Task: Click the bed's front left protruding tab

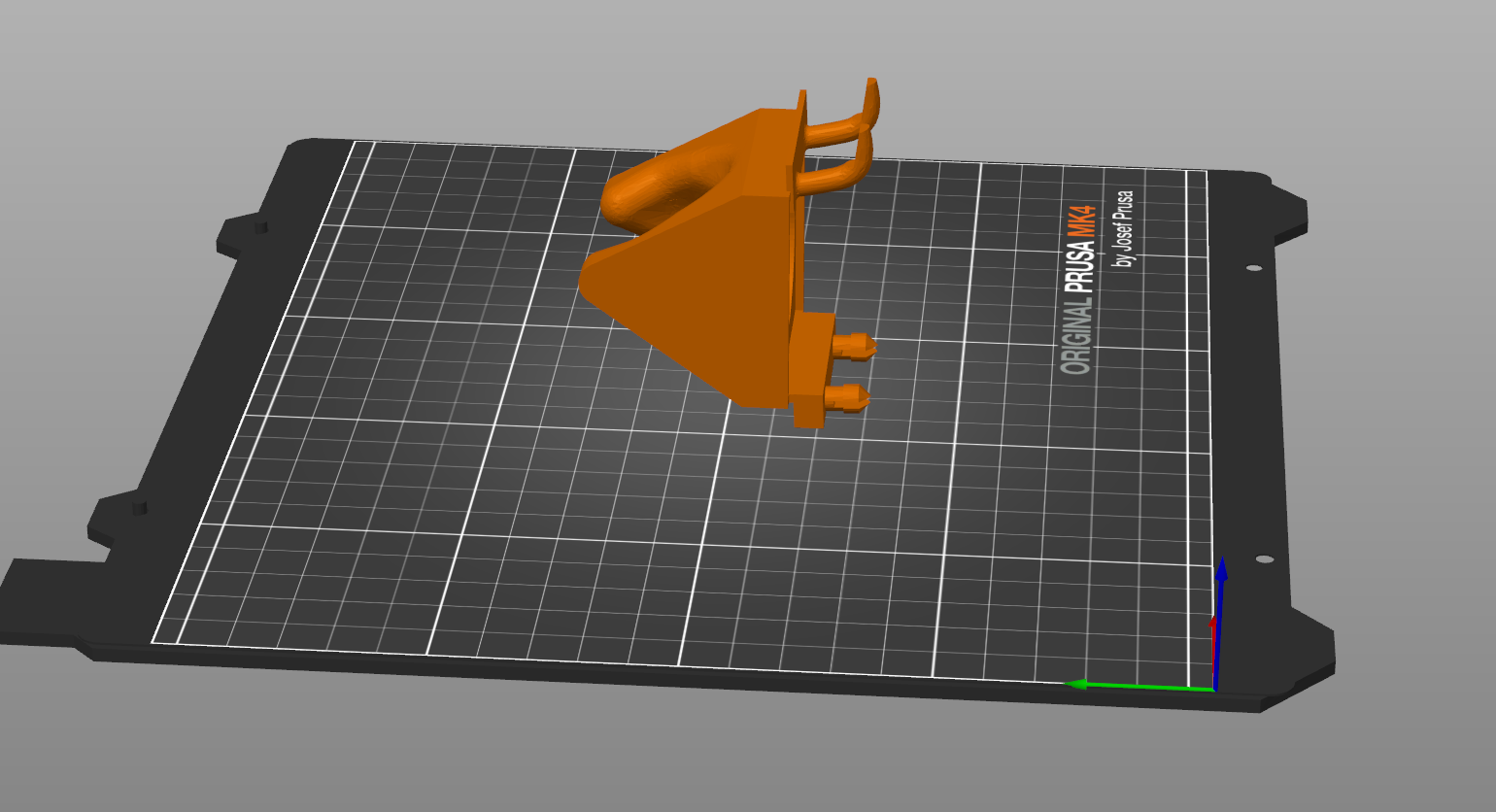Action: (x=49, y=602)
